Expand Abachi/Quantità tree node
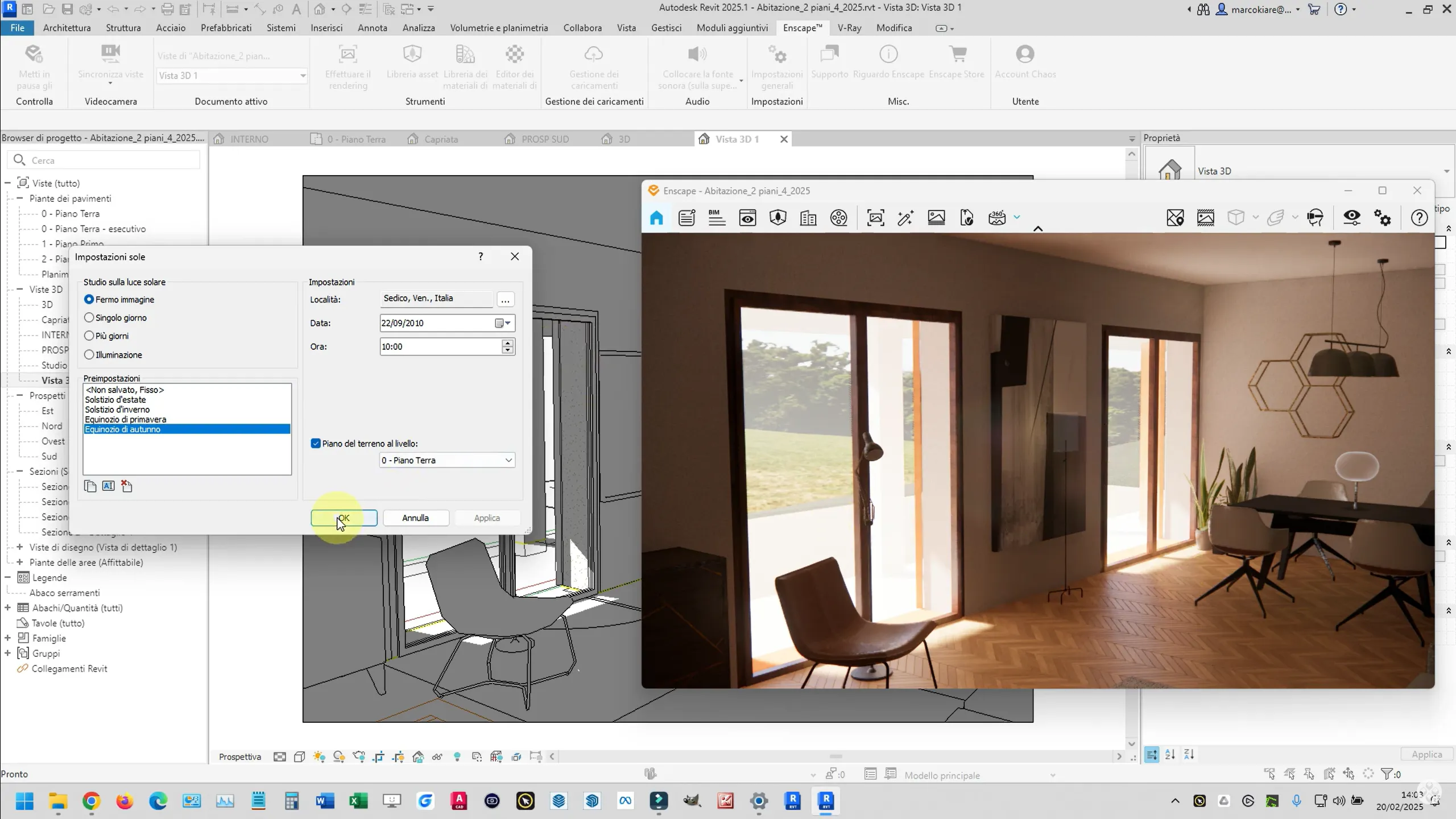The height and width of the screenshot is (819, 1456). click(x=8, y=608)
